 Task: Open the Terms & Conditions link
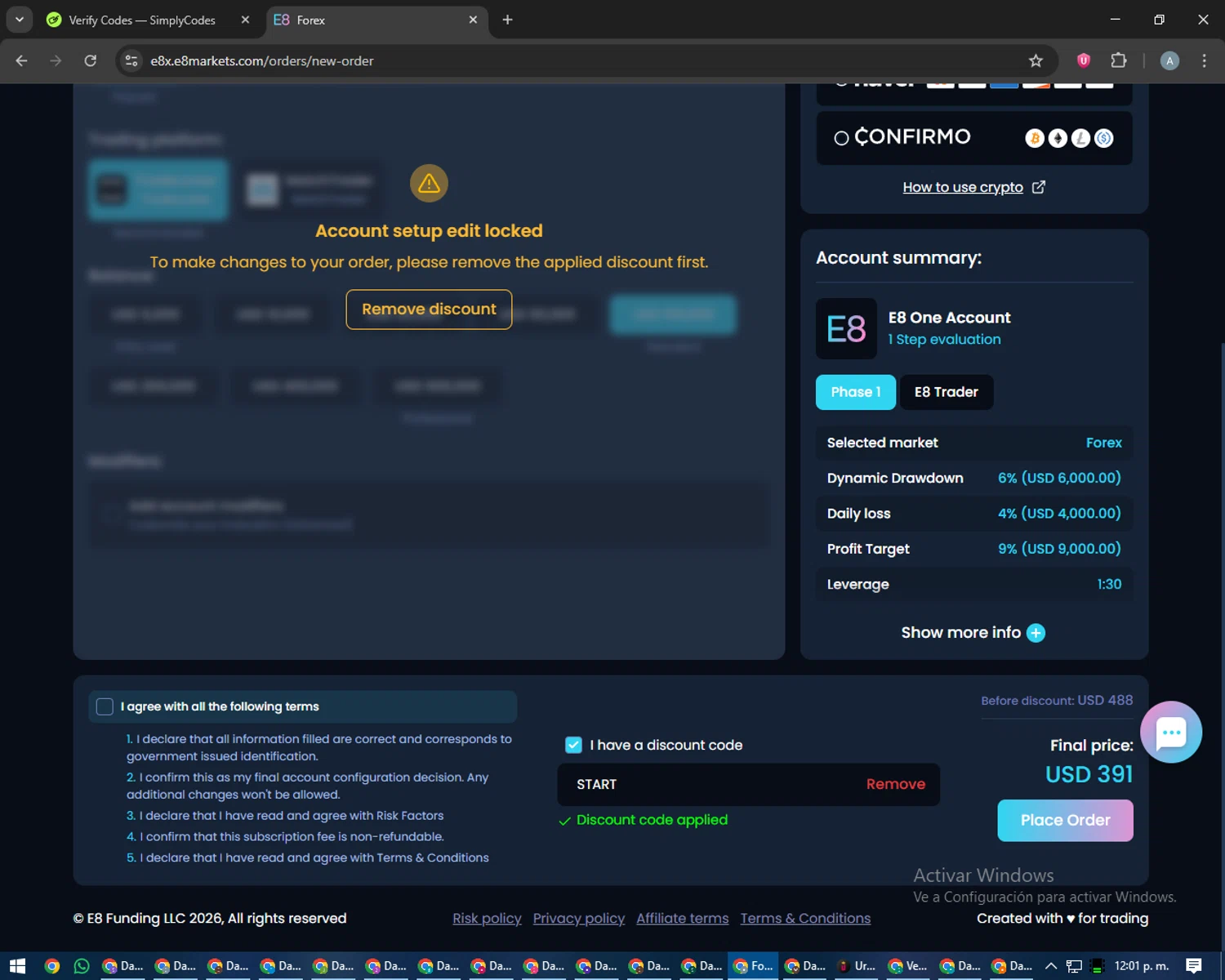pyautogui.click(x=805, y=919)
